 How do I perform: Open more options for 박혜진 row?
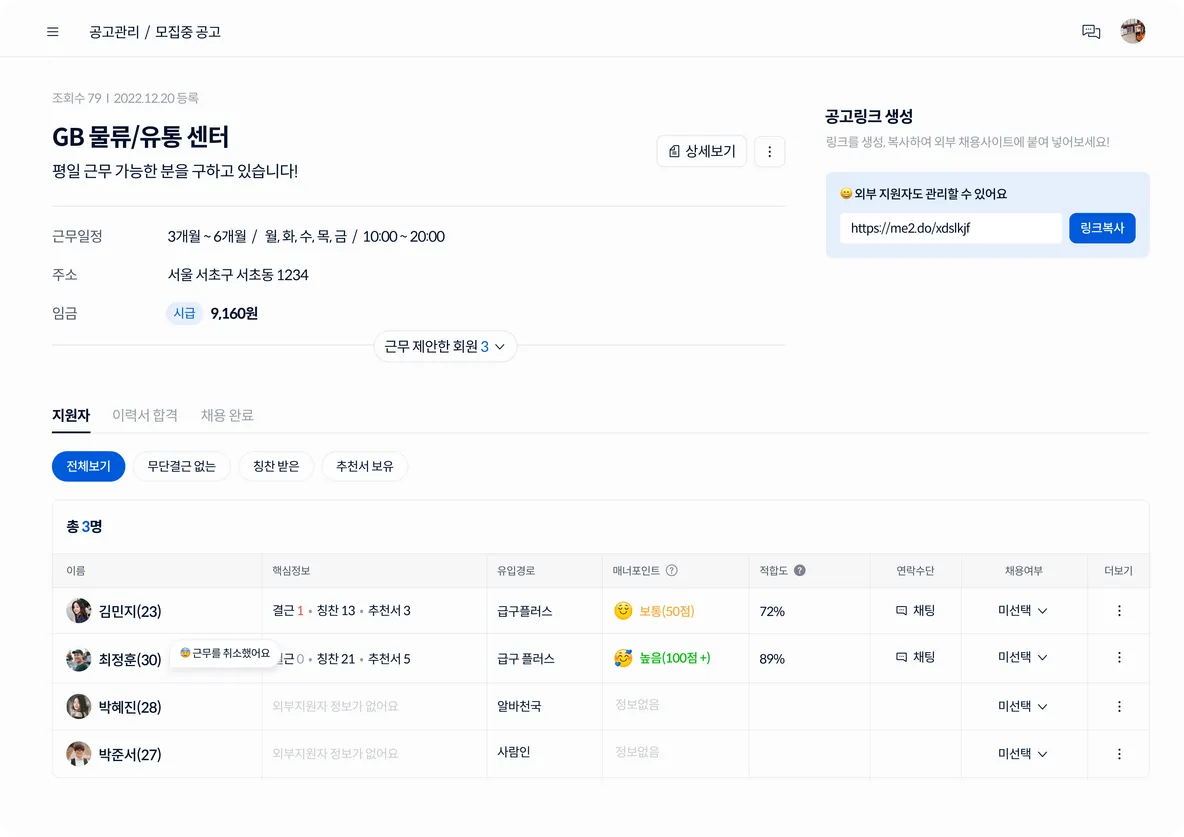tap(1119, 706)
